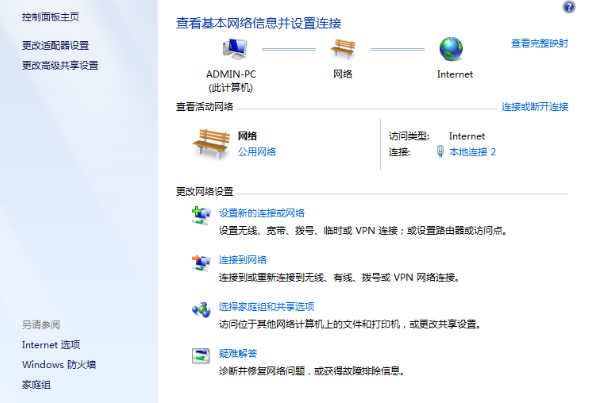Screen dimensions: 608x403
Task: Click the bench network icon in map
Action: [344, 50]
